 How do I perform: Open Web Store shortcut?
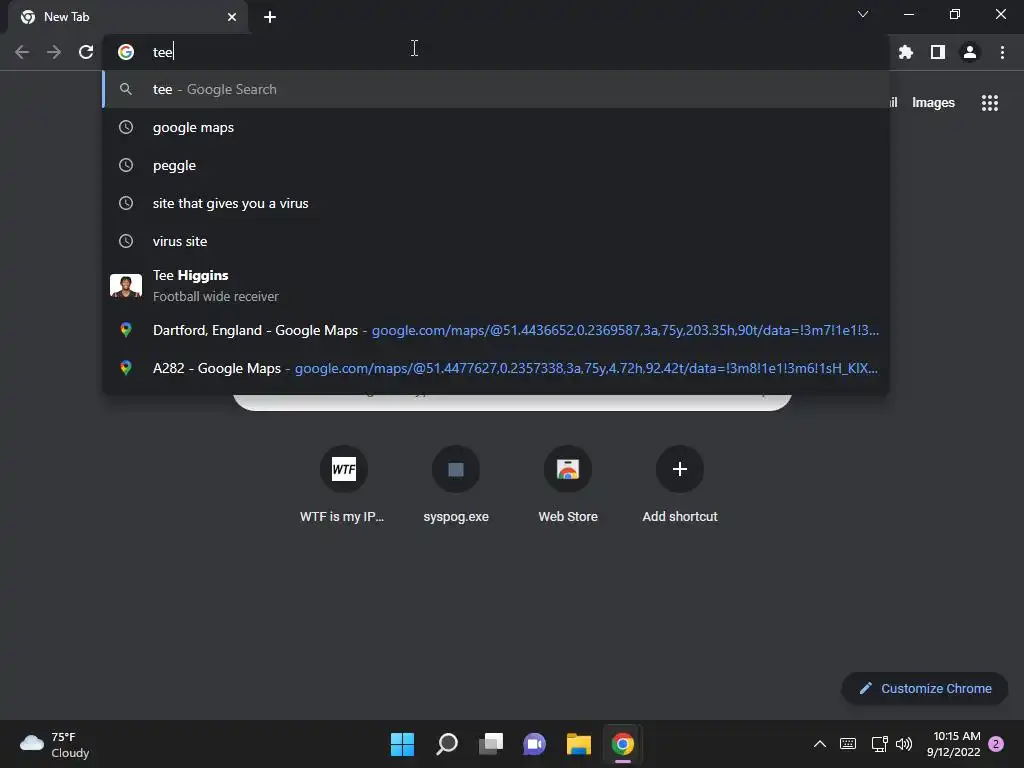(568, 485)
